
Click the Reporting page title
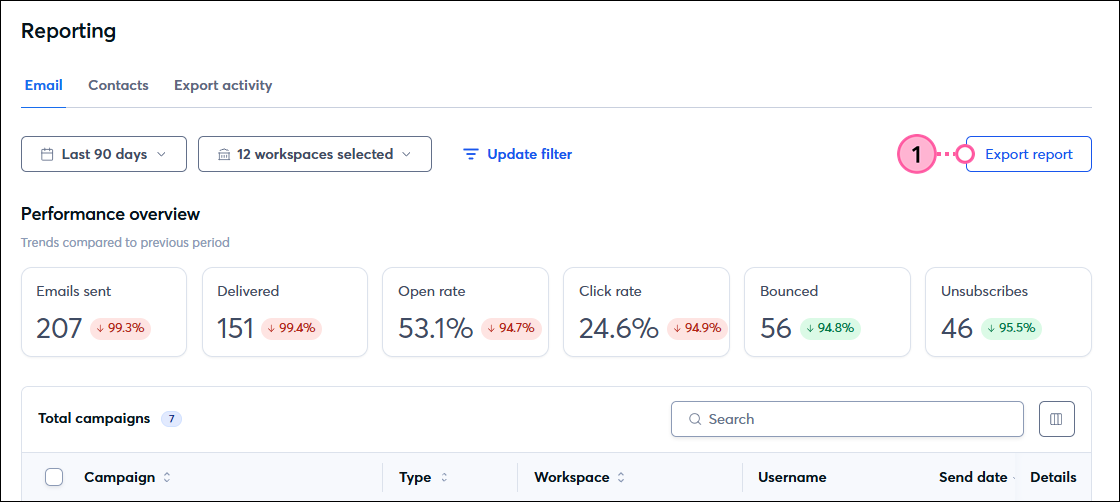(x=69, y=31)
